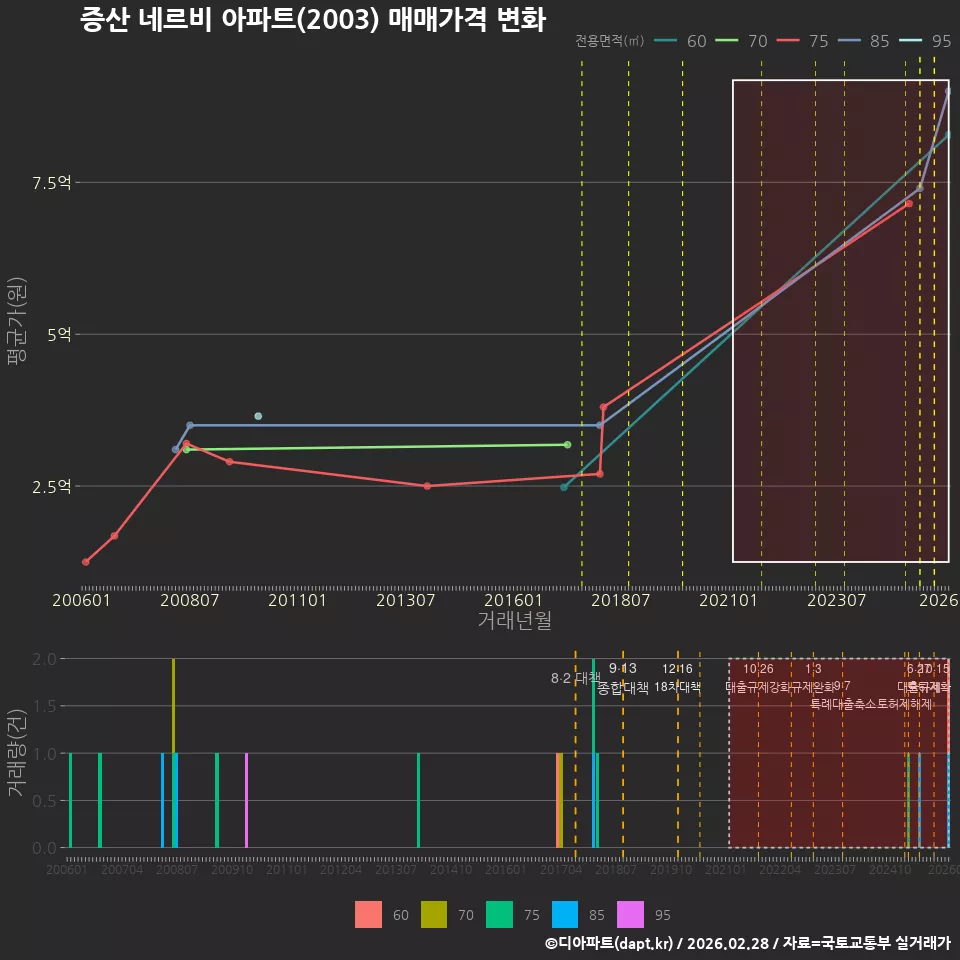Click the '202101' label on the price chart x-axis
The height and width of the screenshot is (960, 960).
(x=729, y=600)
